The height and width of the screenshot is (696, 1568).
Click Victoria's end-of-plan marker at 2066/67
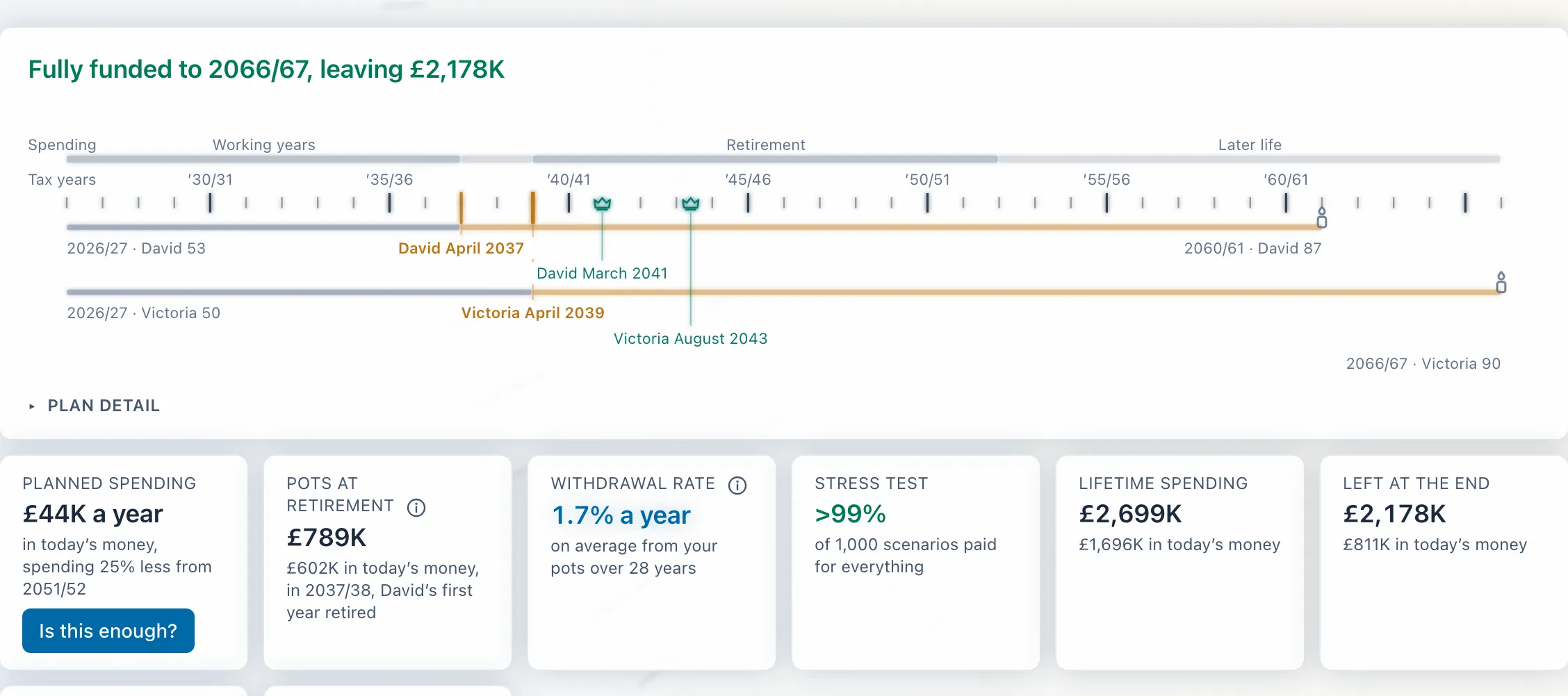[1501, 282]
